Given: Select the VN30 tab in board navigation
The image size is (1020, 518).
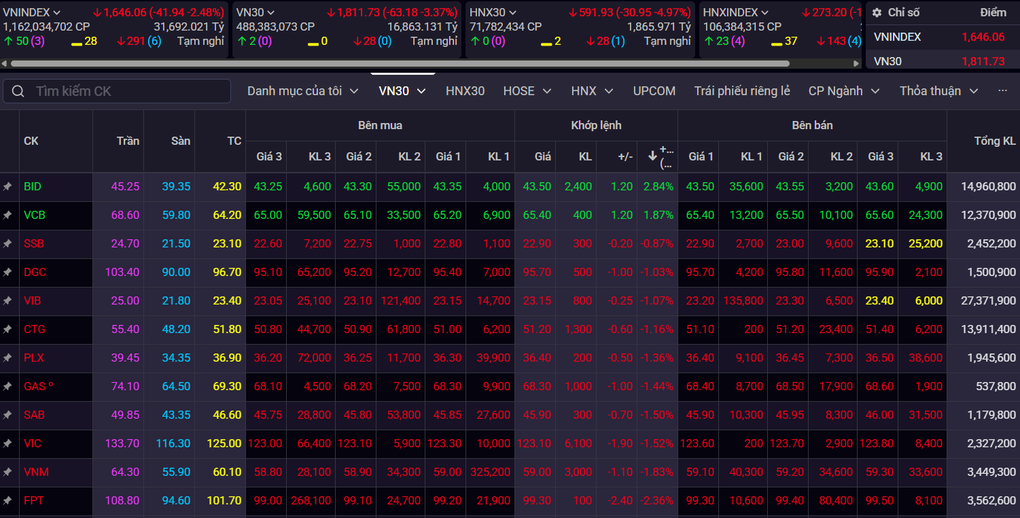Looking at the screenshot, I should click(402, 91).
